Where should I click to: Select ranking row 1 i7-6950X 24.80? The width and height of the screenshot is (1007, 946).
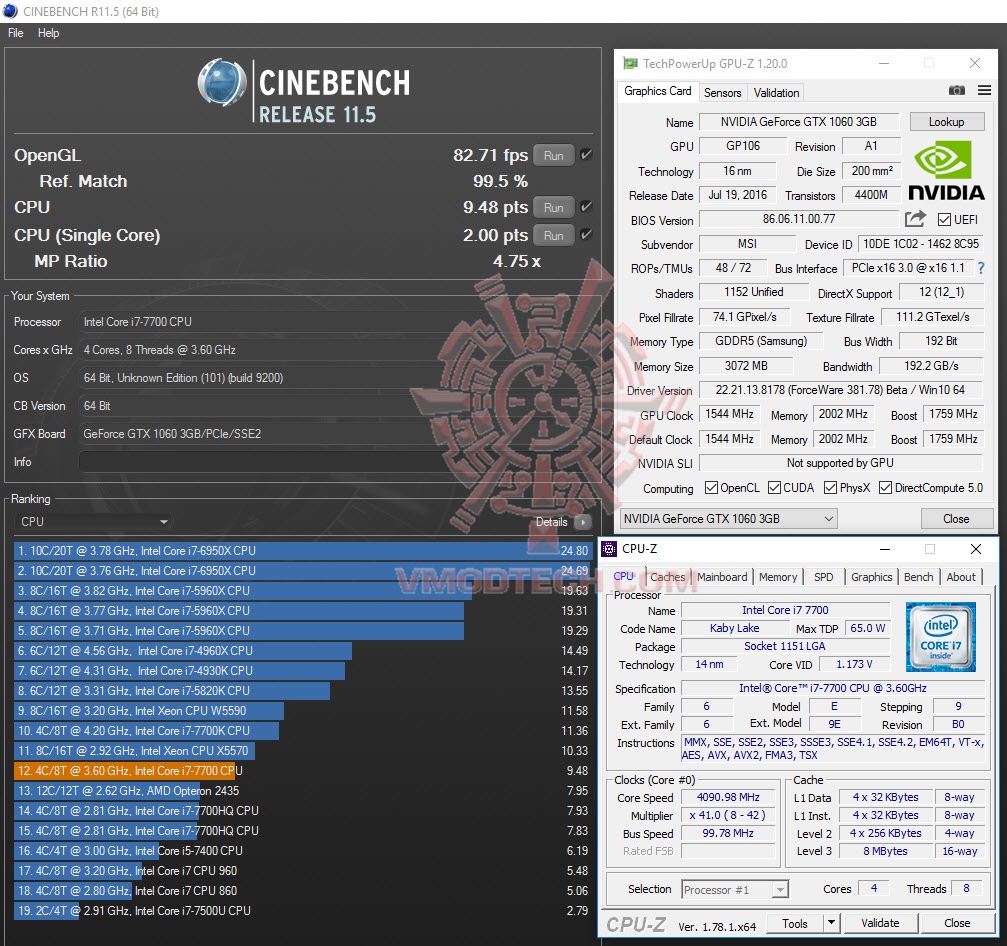point(301,550)
